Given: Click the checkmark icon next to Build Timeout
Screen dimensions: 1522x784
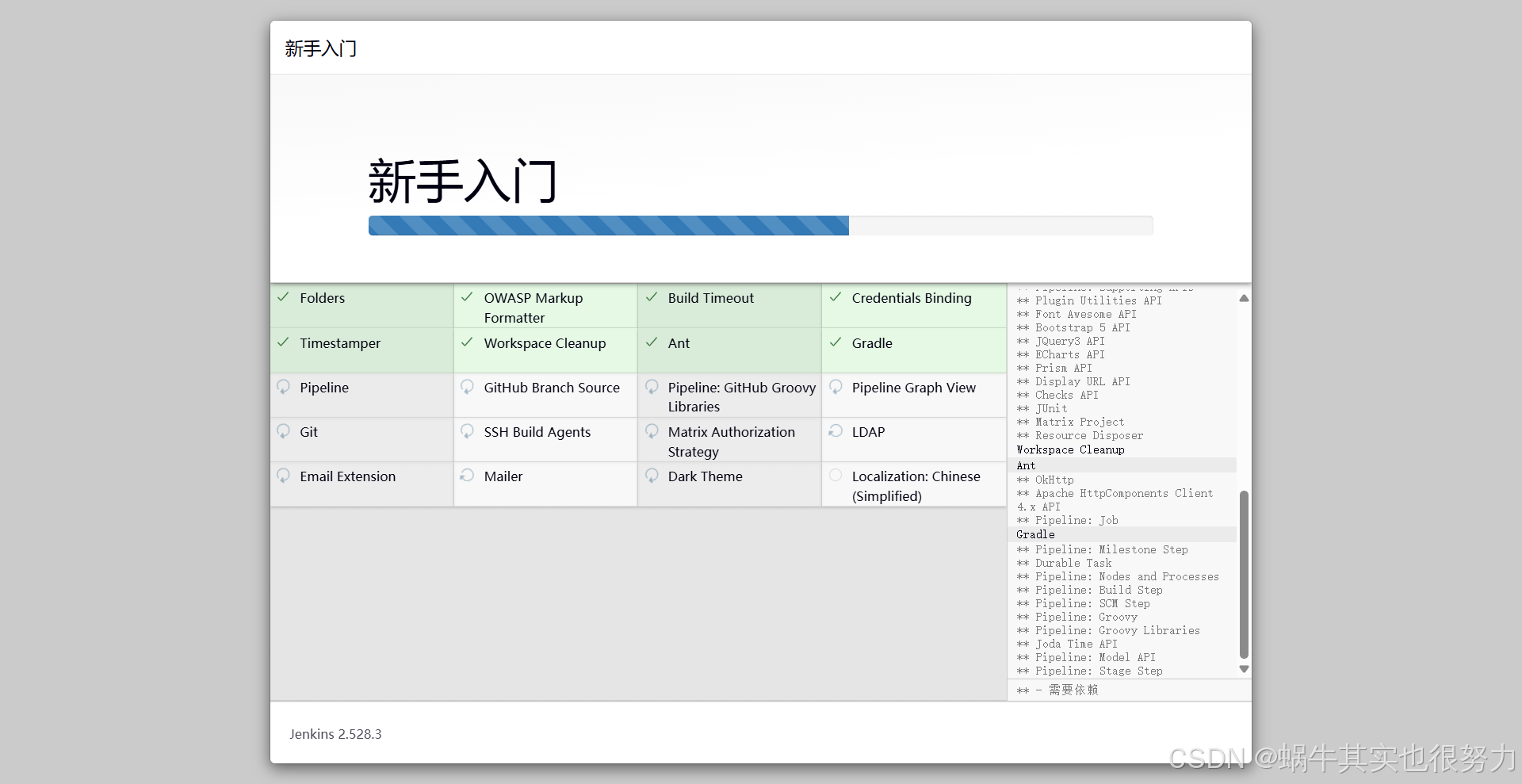Looking at the screenshot, I should click(651, 297).
